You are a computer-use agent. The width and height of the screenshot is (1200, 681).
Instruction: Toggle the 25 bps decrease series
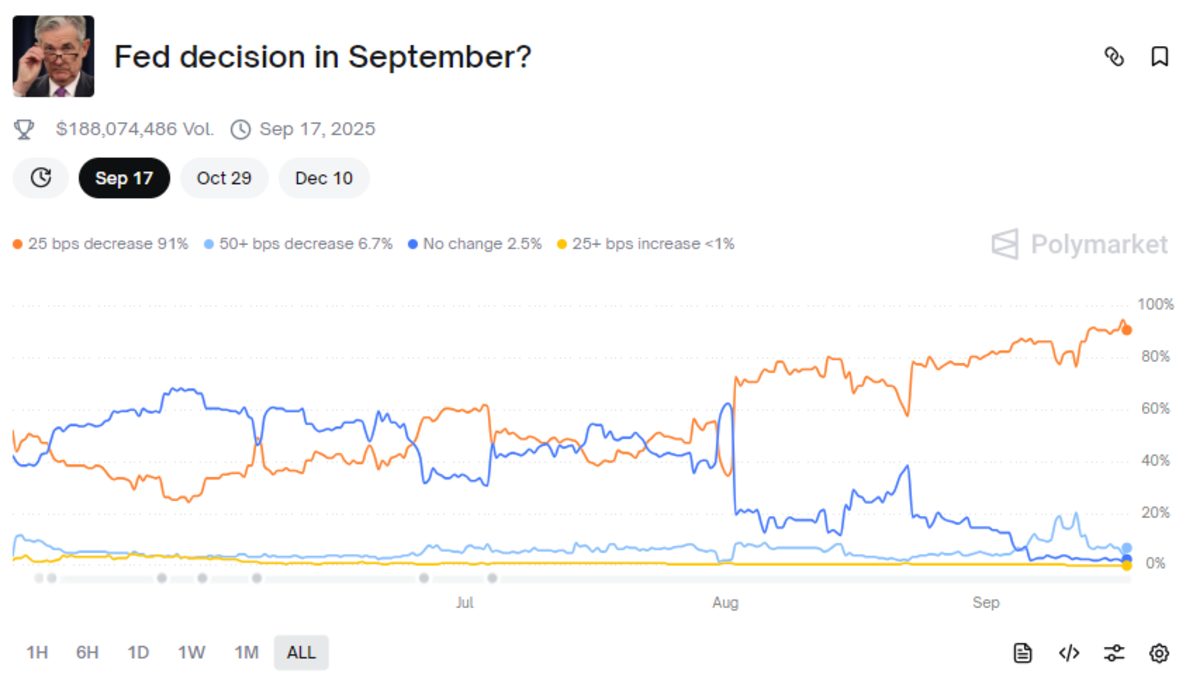[100, 244]
